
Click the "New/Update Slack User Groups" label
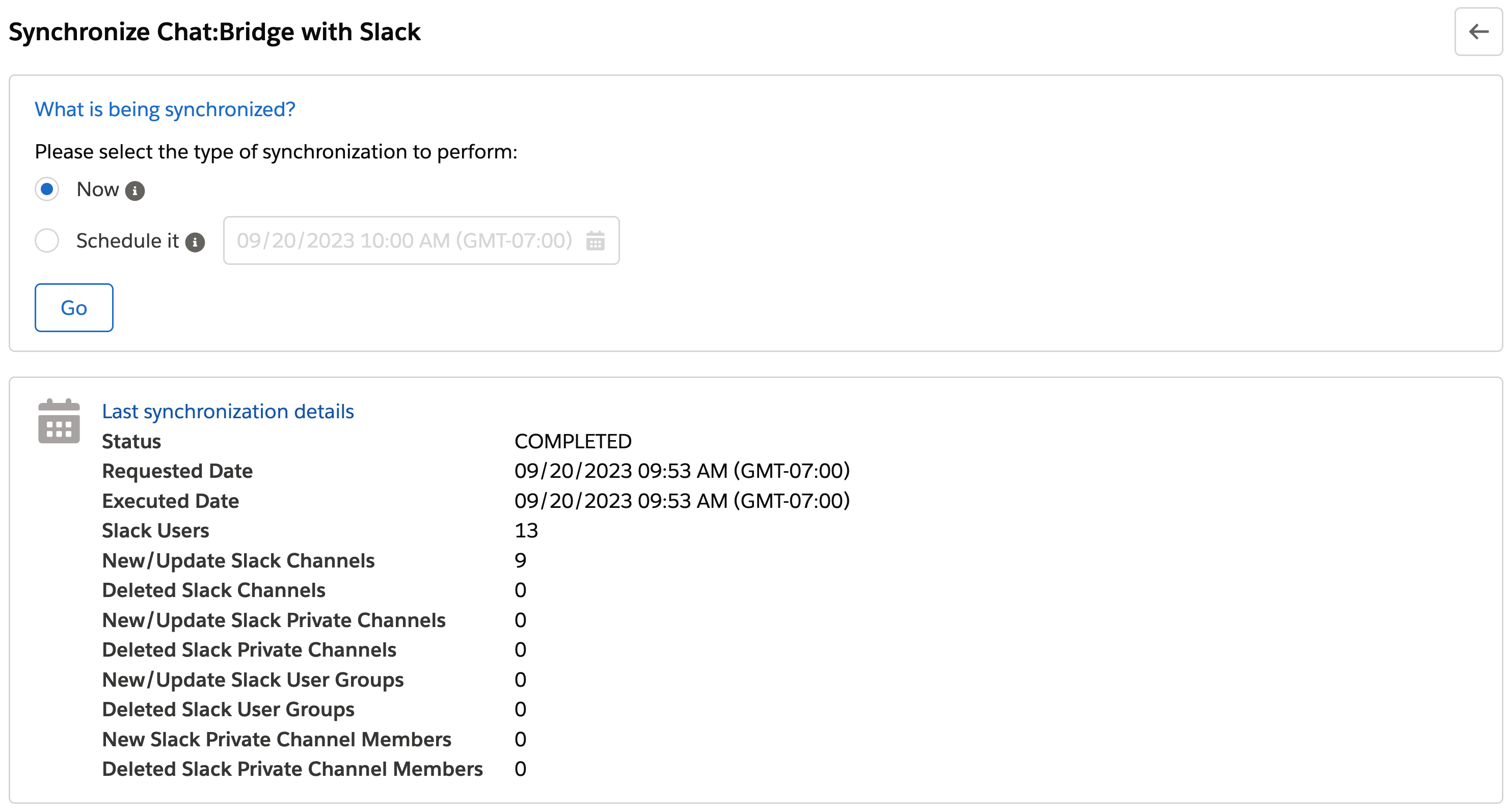pyautogui.click(x=253, y=680)
